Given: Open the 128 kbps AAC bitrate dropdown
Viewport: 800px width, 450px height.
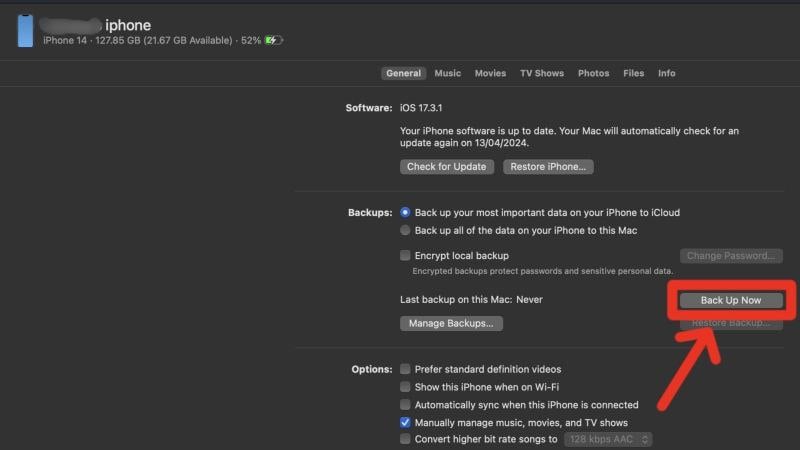Looking at the screenshot, I should coord(608,439).
